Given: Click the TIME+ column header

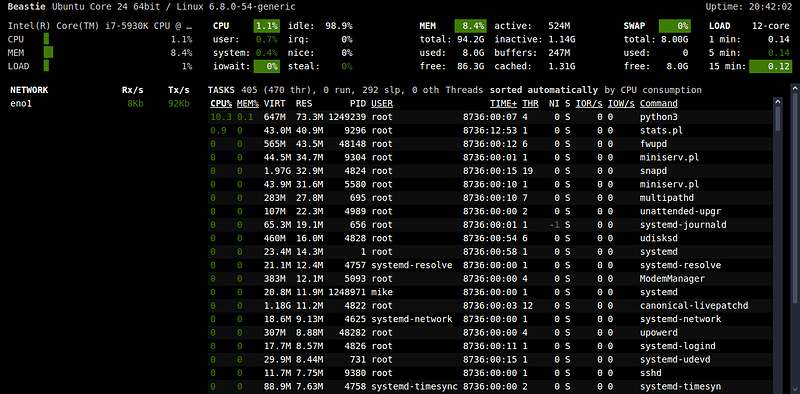Looking at the screenshot, I should tap(504, 104).
